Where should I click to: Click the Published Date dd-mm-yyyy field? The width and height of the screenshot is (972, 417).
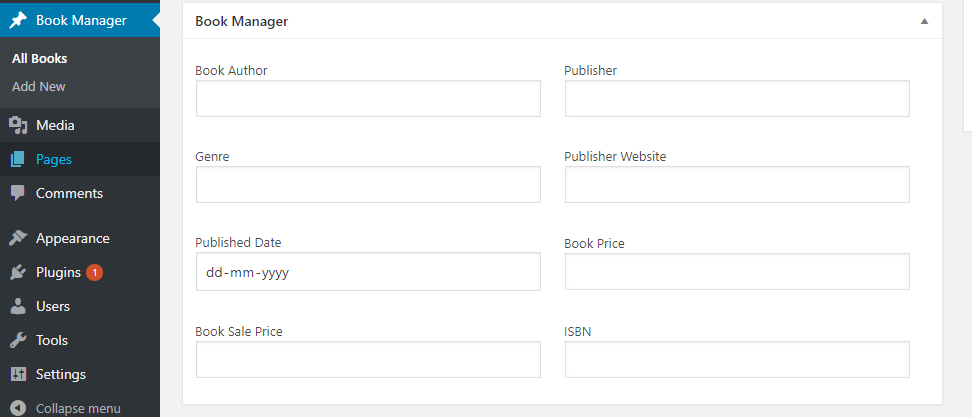368,271
